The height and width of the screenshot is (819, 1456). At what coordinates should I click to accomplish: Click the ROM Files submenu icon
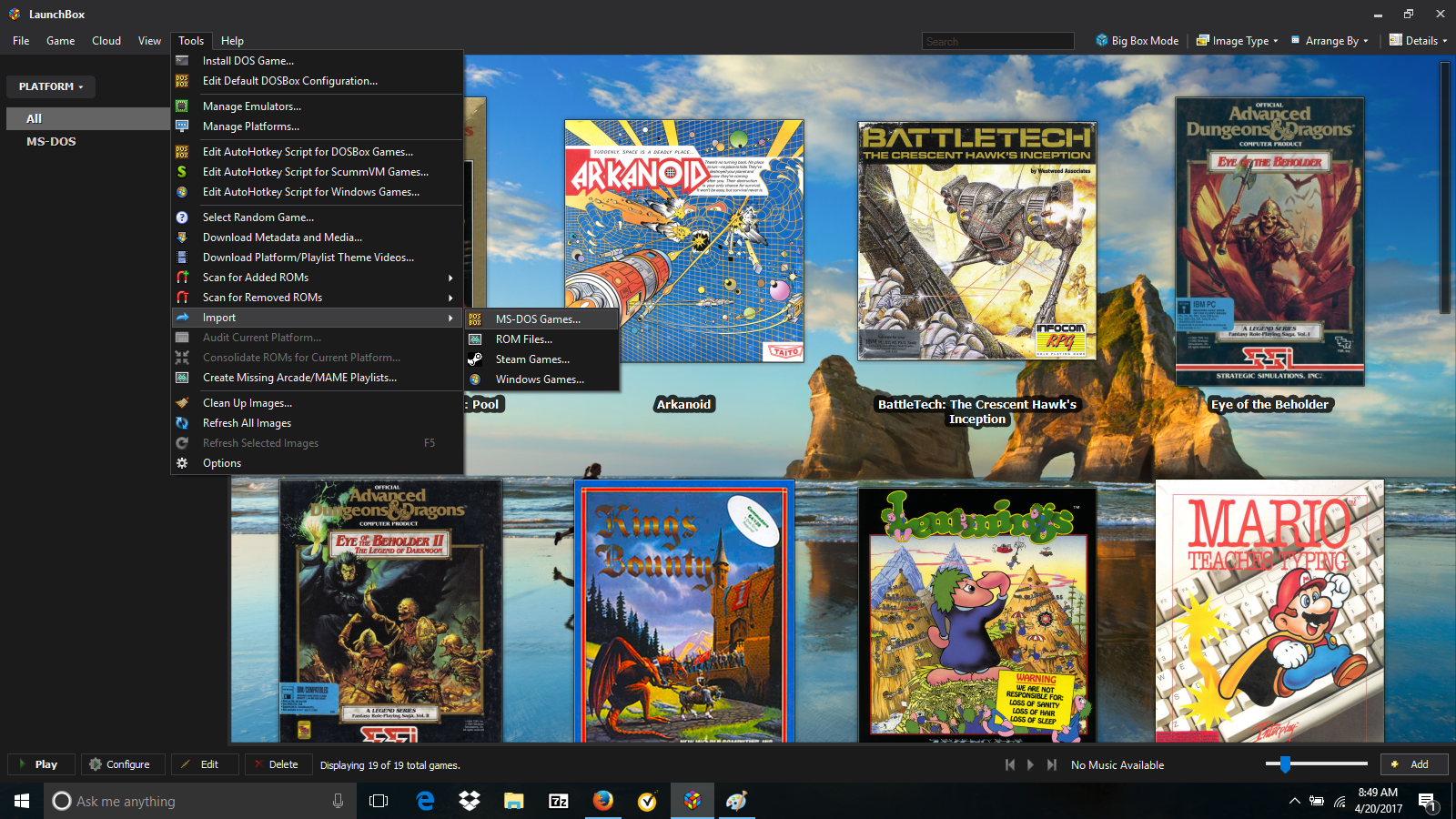475,339
